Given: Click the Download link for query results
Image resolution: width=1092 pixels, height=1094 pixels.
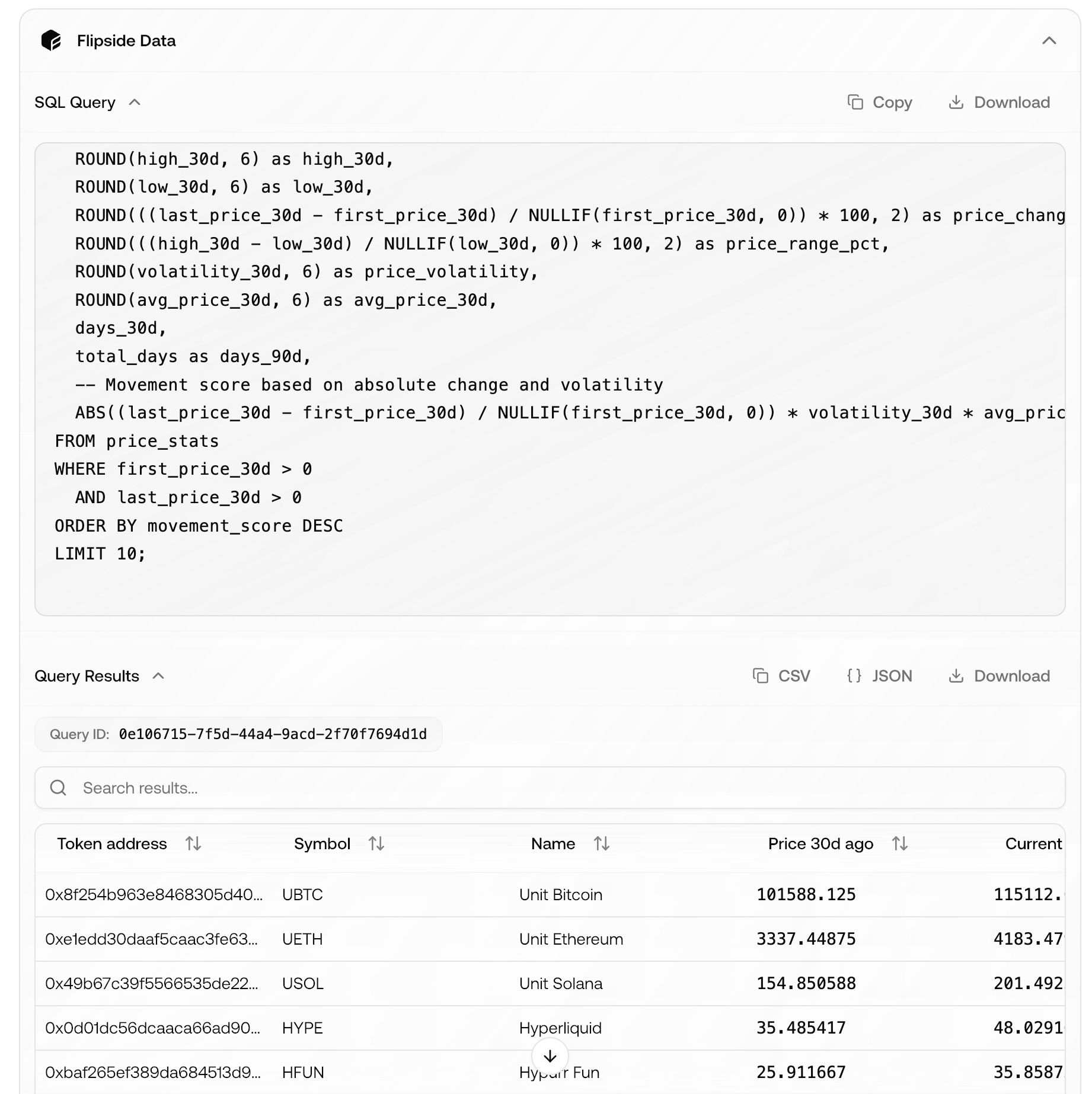Looking at the screenshot, I should [x=1000, y=676].
